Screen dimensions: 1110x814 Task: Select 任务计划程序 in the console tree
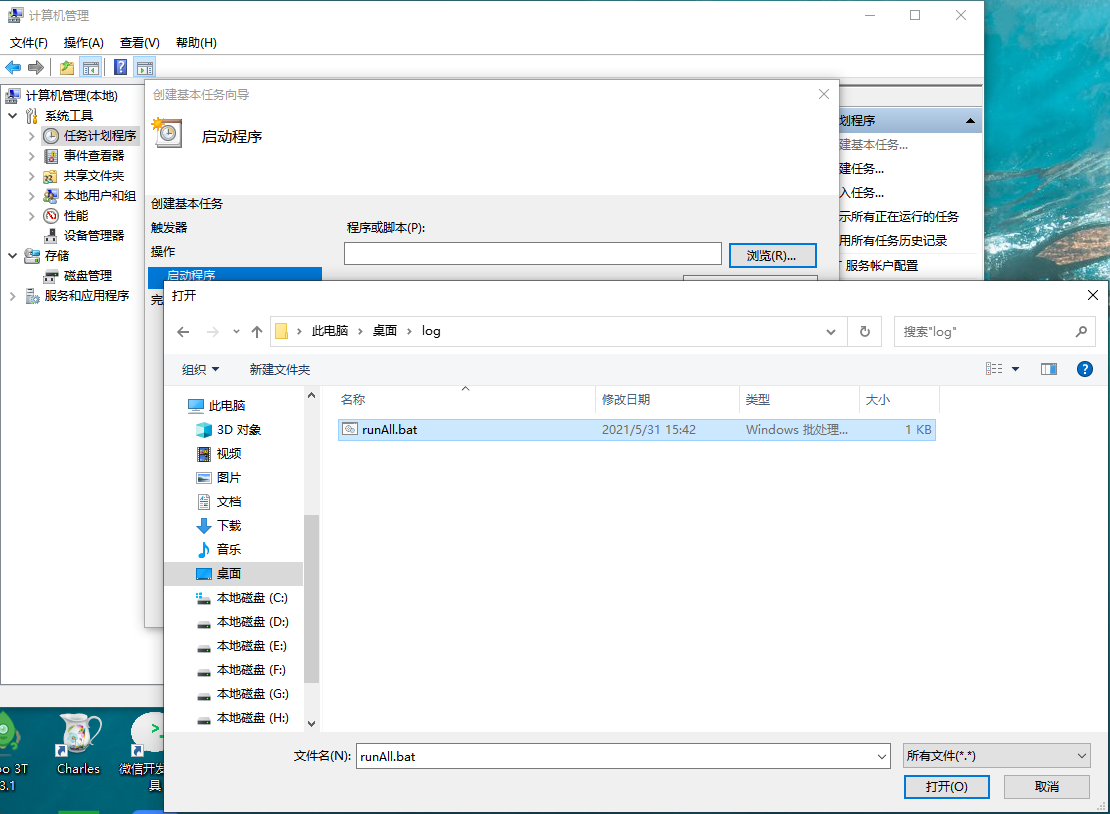(x=100, y=136)
